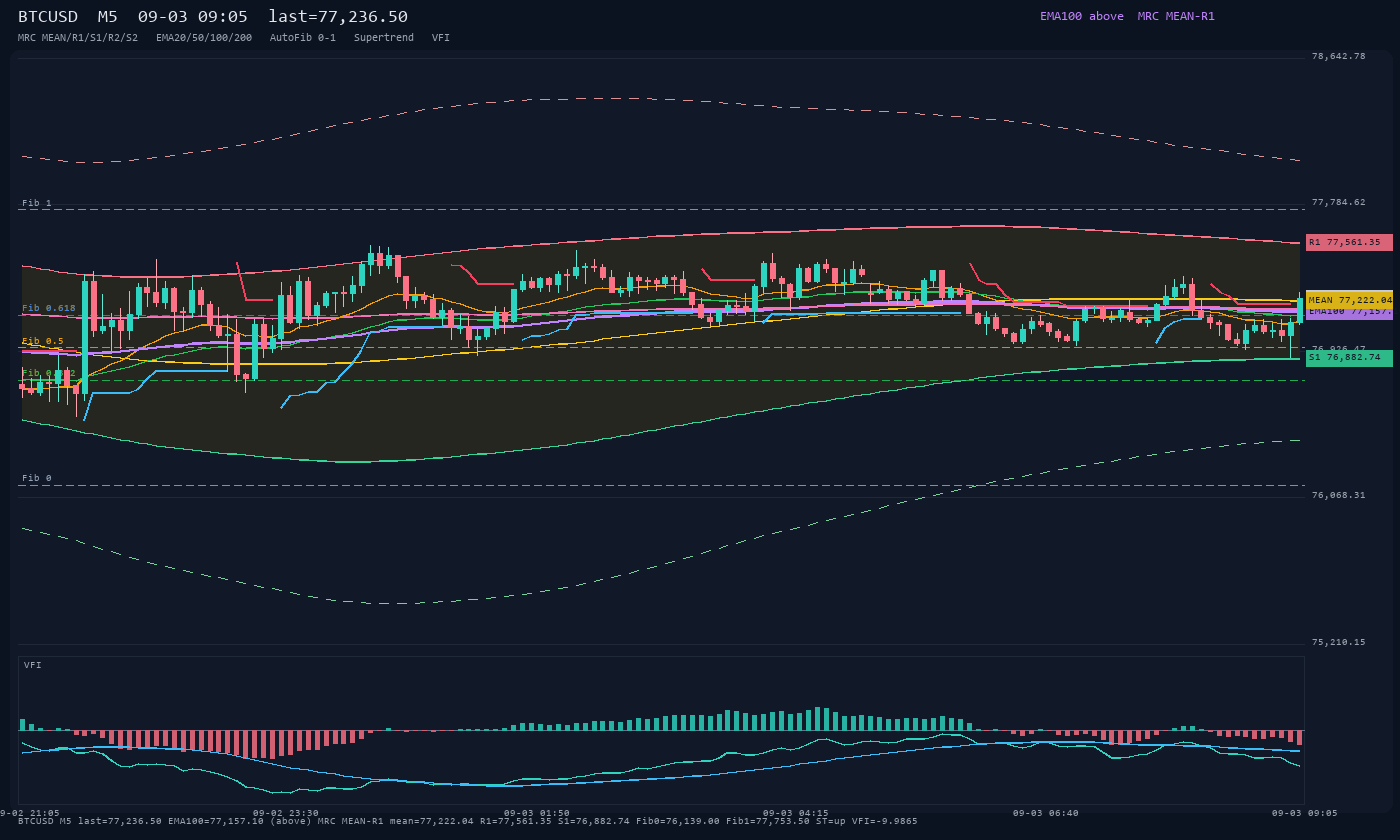
Task: Click the 'EMA100 above' status text
Action: coord(1081,16)
